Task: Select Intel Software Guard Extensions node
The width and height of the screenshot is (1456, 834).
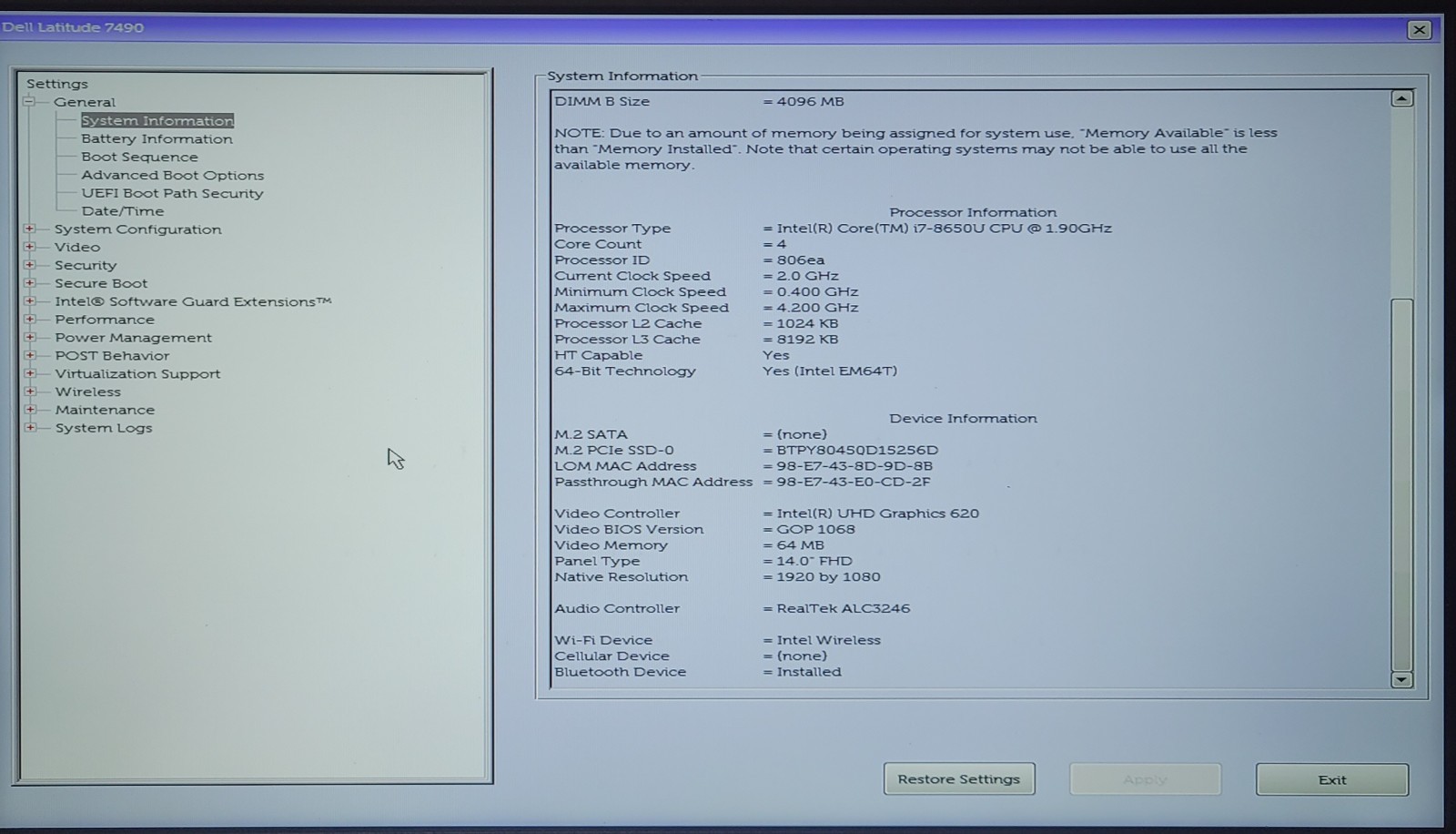Action: (193, 301)
